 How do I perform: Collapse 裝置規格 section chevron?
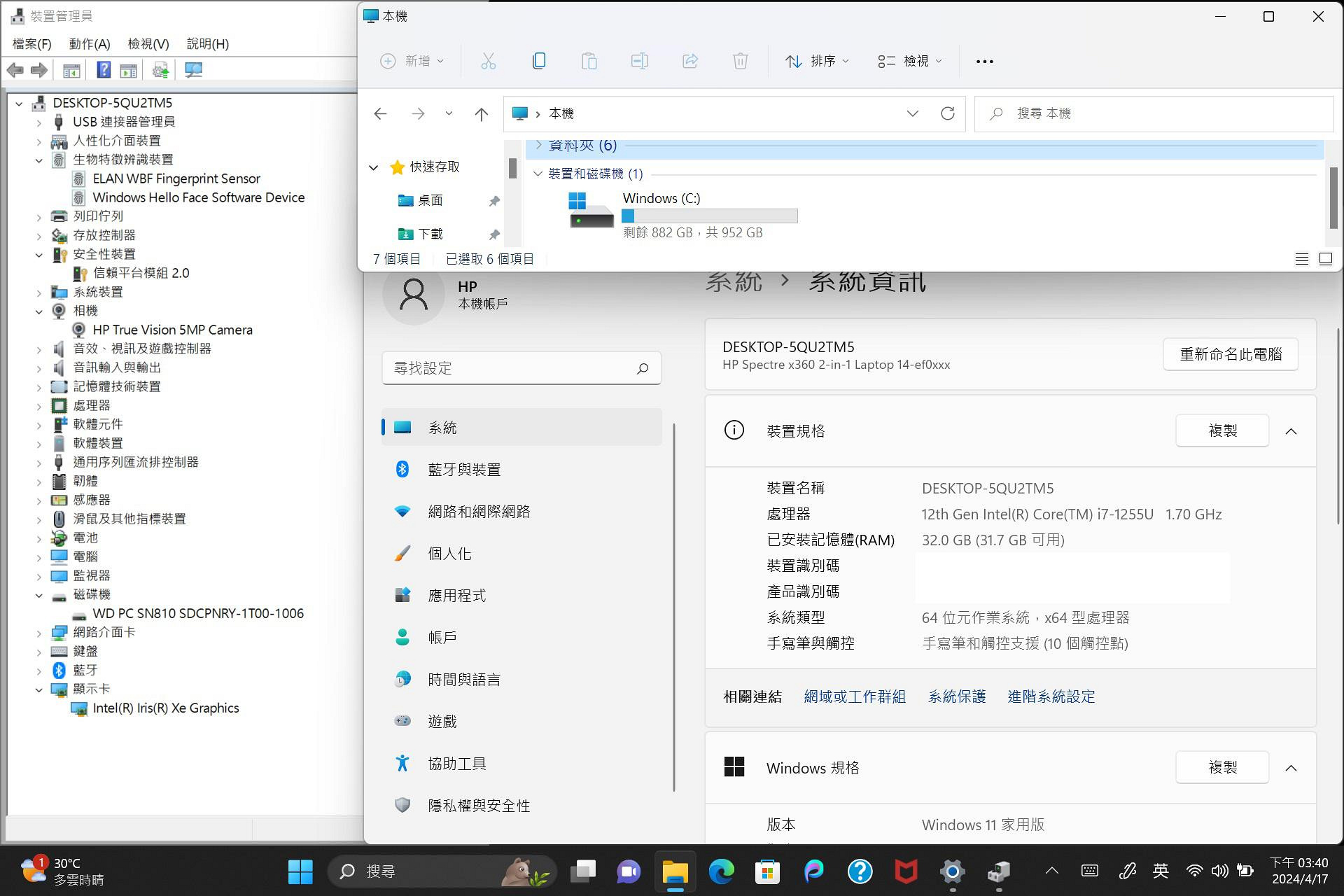click(1291, 431)
